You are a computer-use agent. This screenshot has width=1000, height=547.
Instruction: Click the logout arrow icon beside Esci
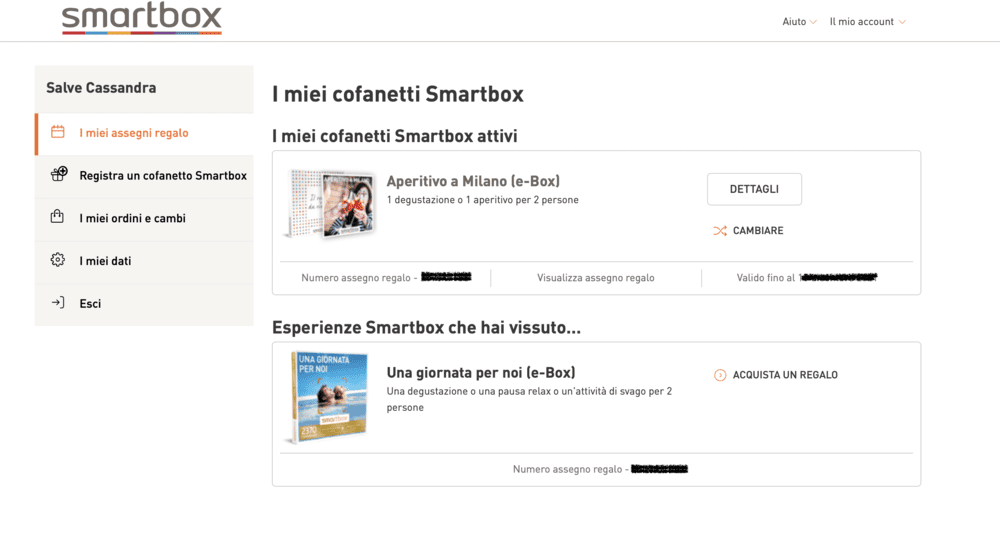(x=58, y=302)
